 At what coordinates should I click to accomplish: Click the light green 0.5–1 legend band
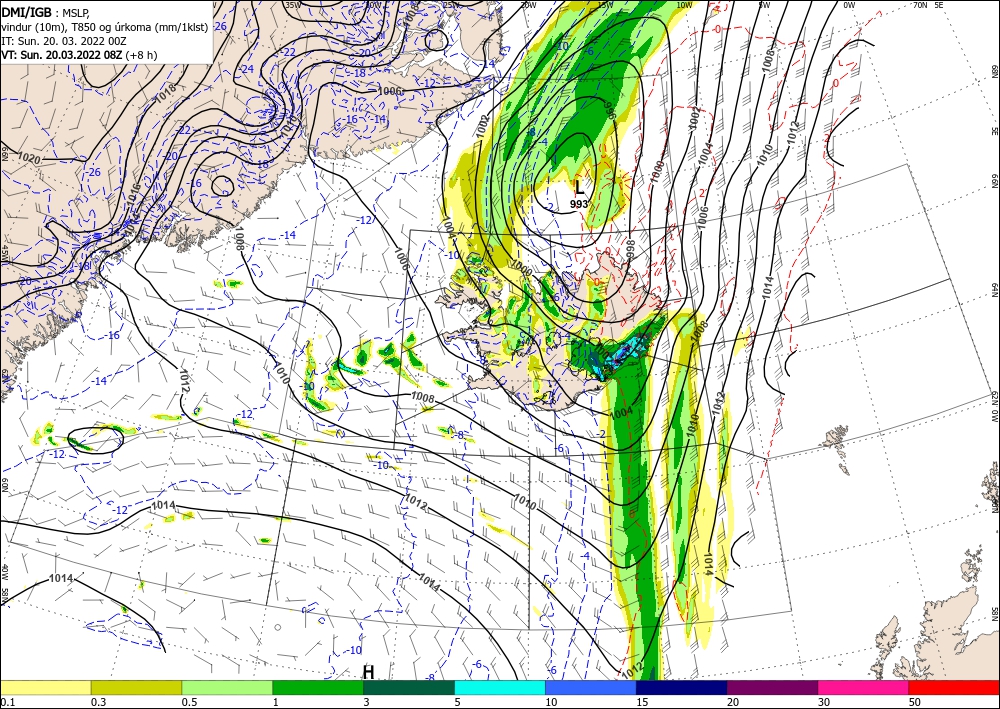(227, 687)
